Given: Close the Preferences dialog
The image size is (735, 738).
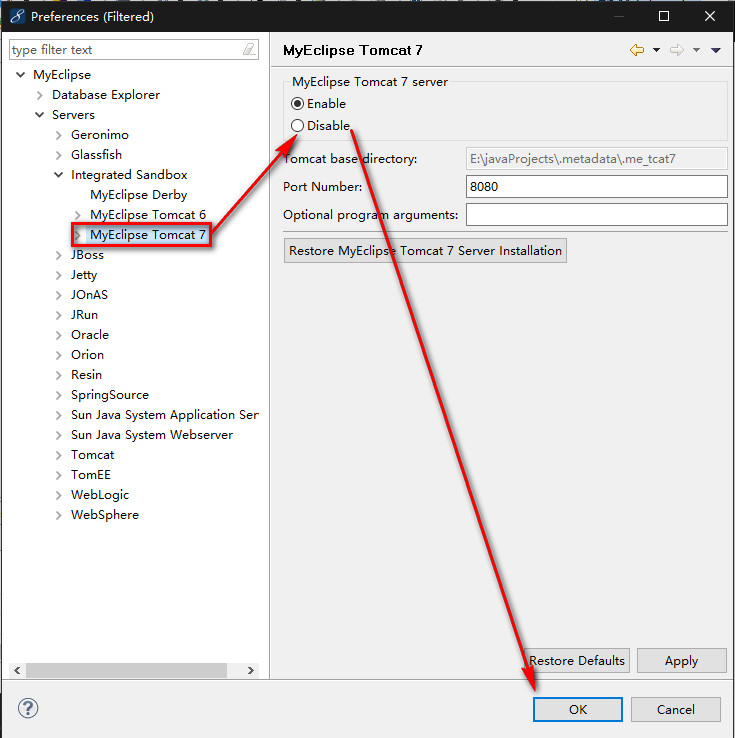Looking at the screenshot, I should click(710, 16).
